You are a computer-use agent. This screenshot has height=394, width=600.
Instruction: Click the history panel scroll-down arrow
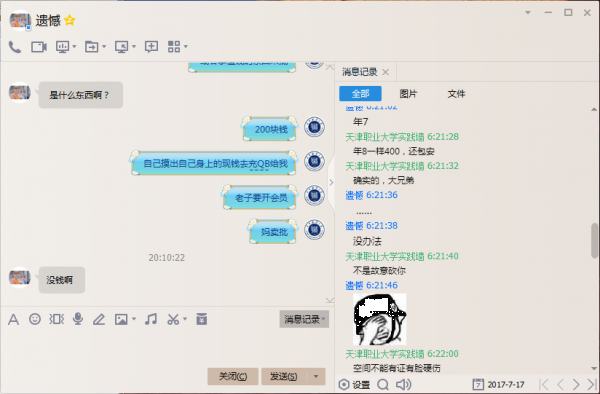pos(594,369)
